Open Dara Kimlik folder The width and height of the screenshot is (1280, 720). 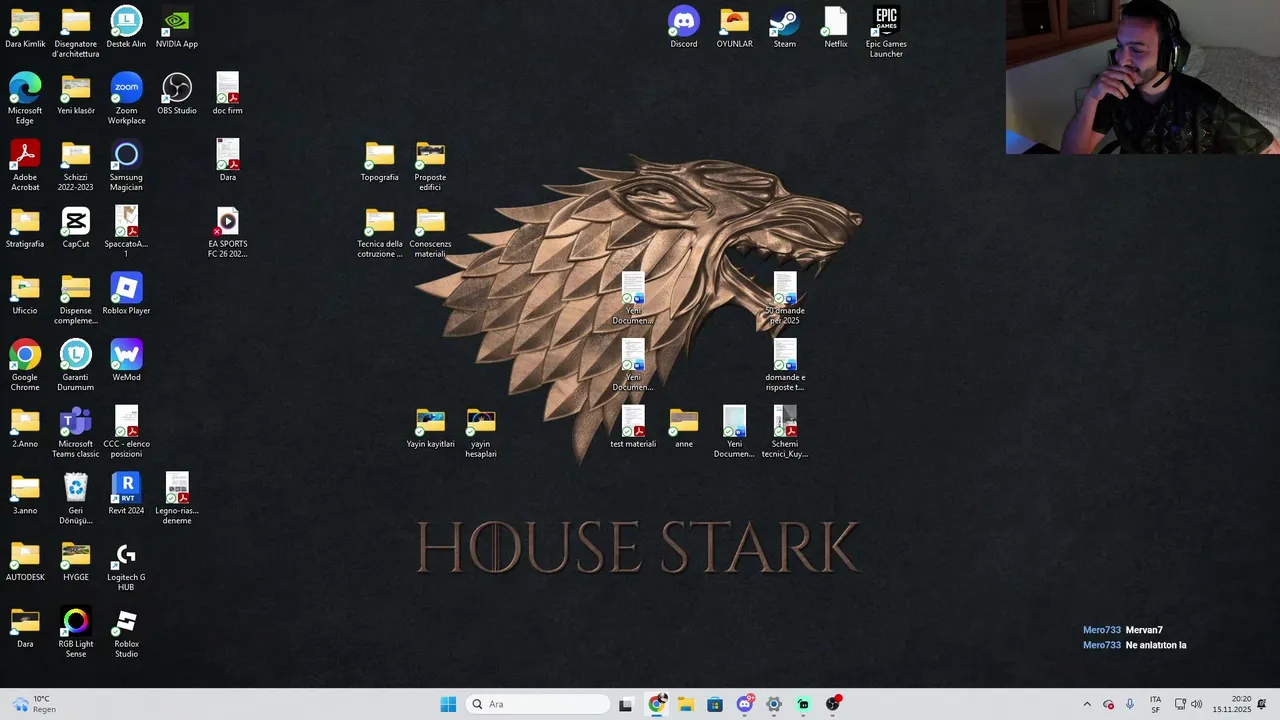pos(25,28)
